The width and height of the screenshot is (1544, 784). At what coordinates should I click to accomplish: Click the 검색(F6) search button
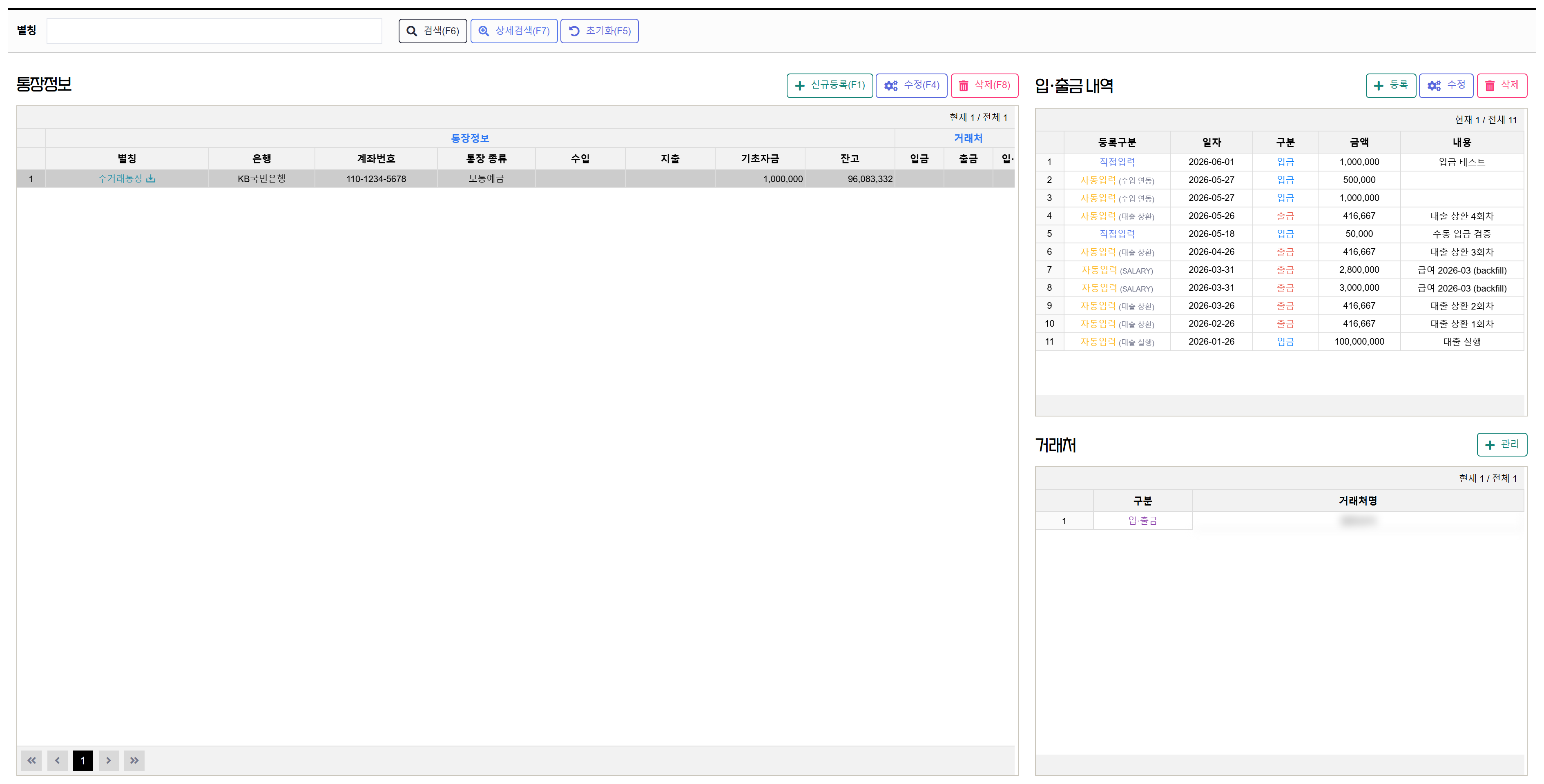[x=432, y=31]
